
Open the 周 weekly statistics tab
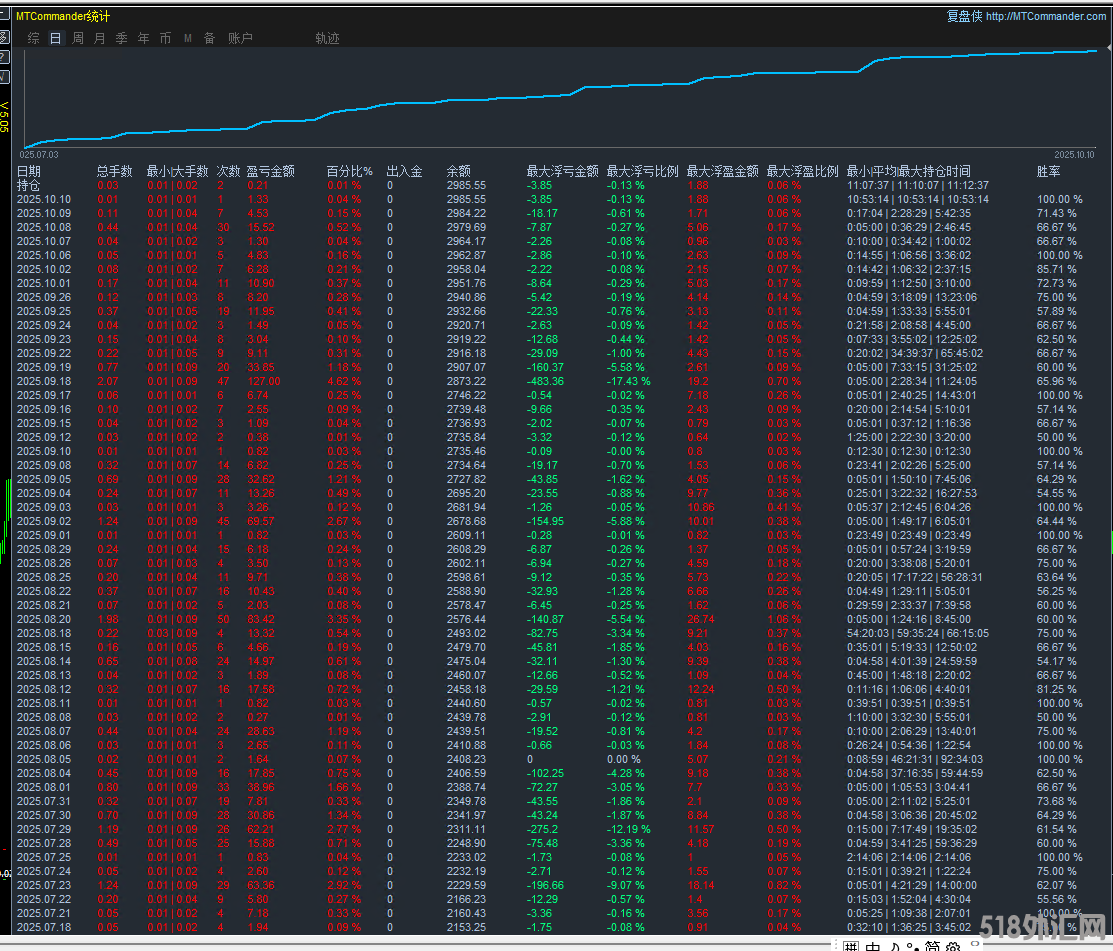(x=78, y=38)
